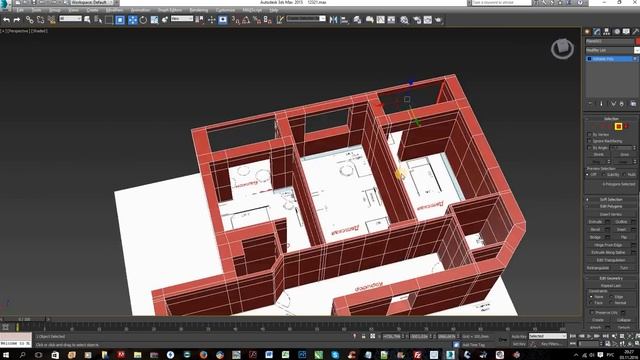Open key mode Selected dropdown
Image resolution: width=640 pixels, height=360 pixels.
(x=548, y=336)
